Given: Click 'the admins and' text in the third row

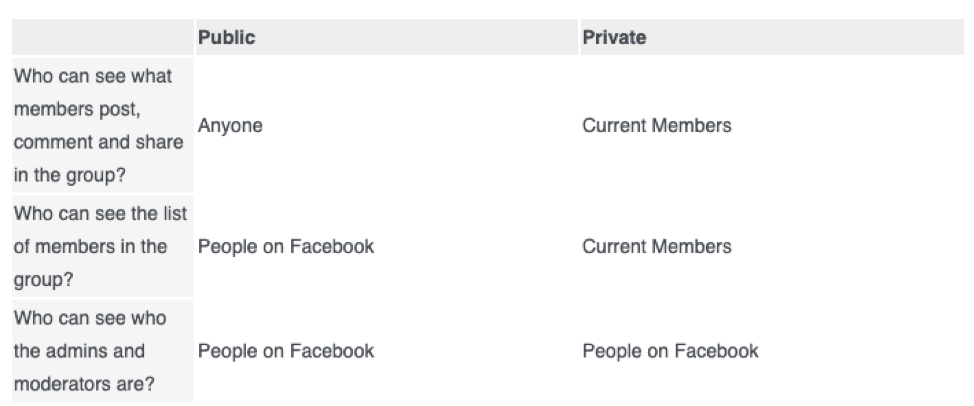Looking at the screenshot, I should click(x=79, y=351).
